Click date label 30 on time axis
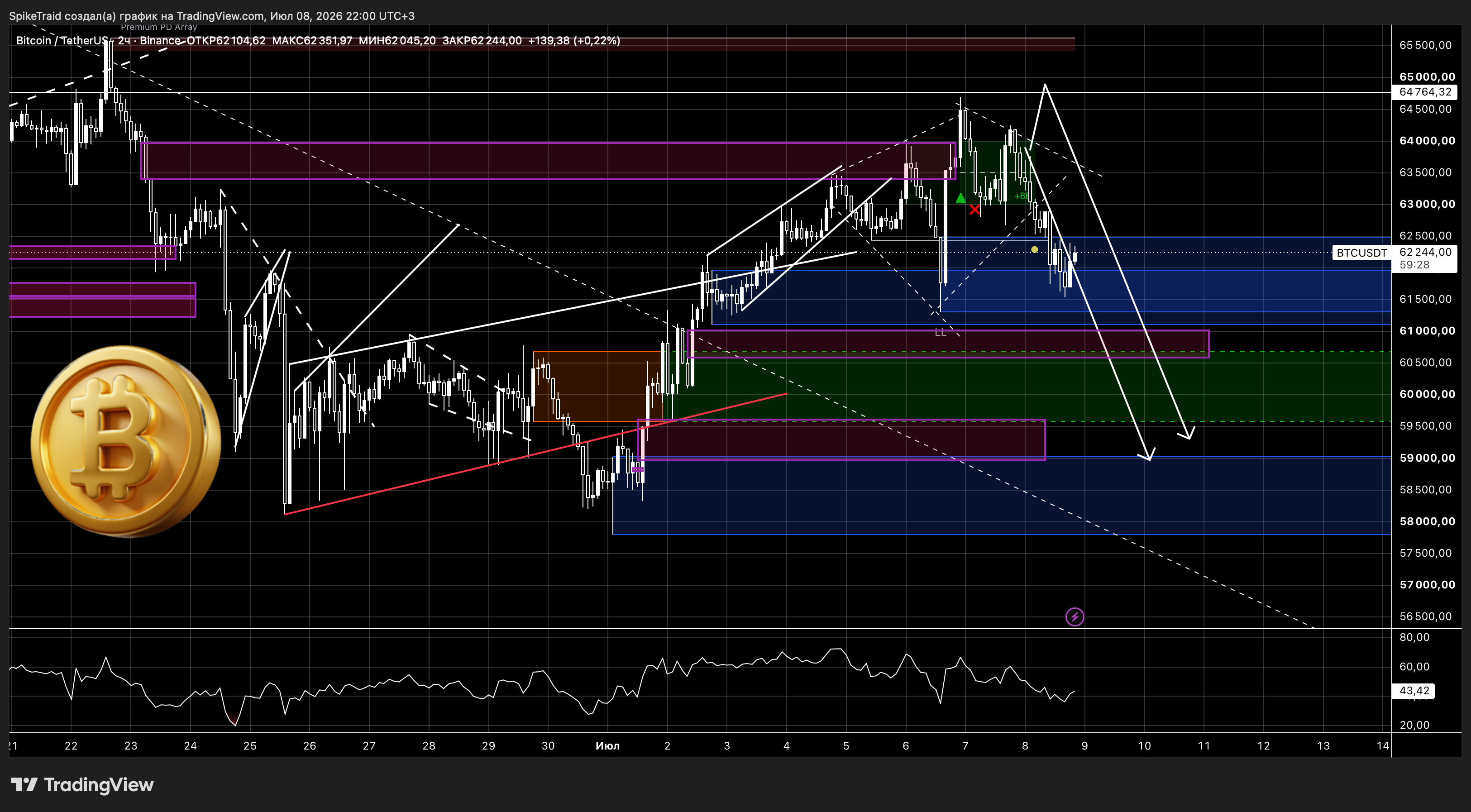Viewport: 1471px width, 812px height. click(x=548, y=746)
